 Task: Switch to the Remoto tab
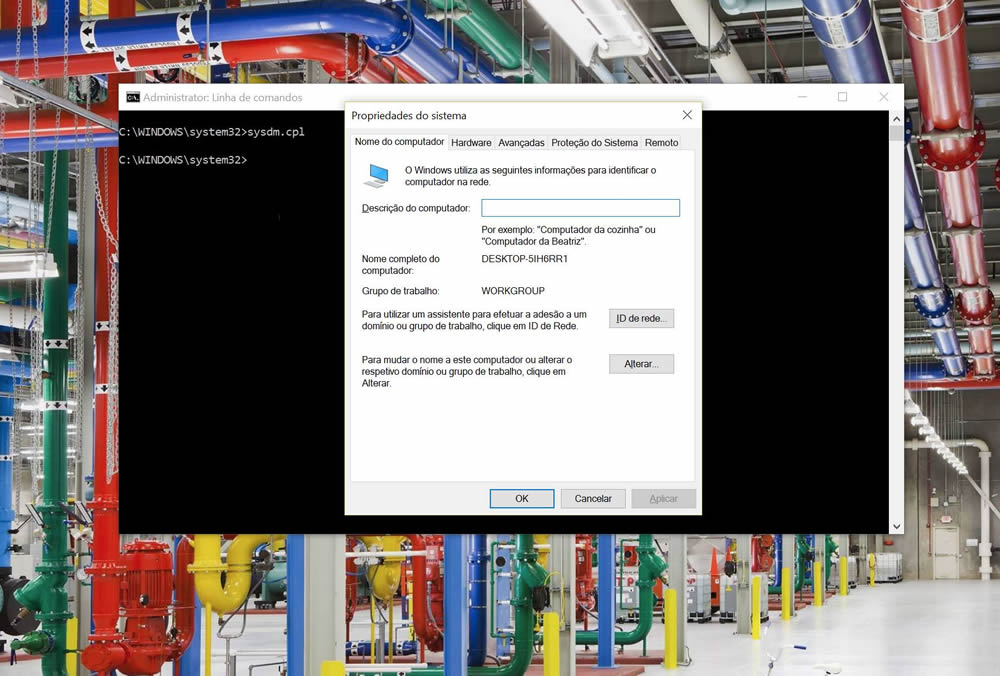(661, 142)
